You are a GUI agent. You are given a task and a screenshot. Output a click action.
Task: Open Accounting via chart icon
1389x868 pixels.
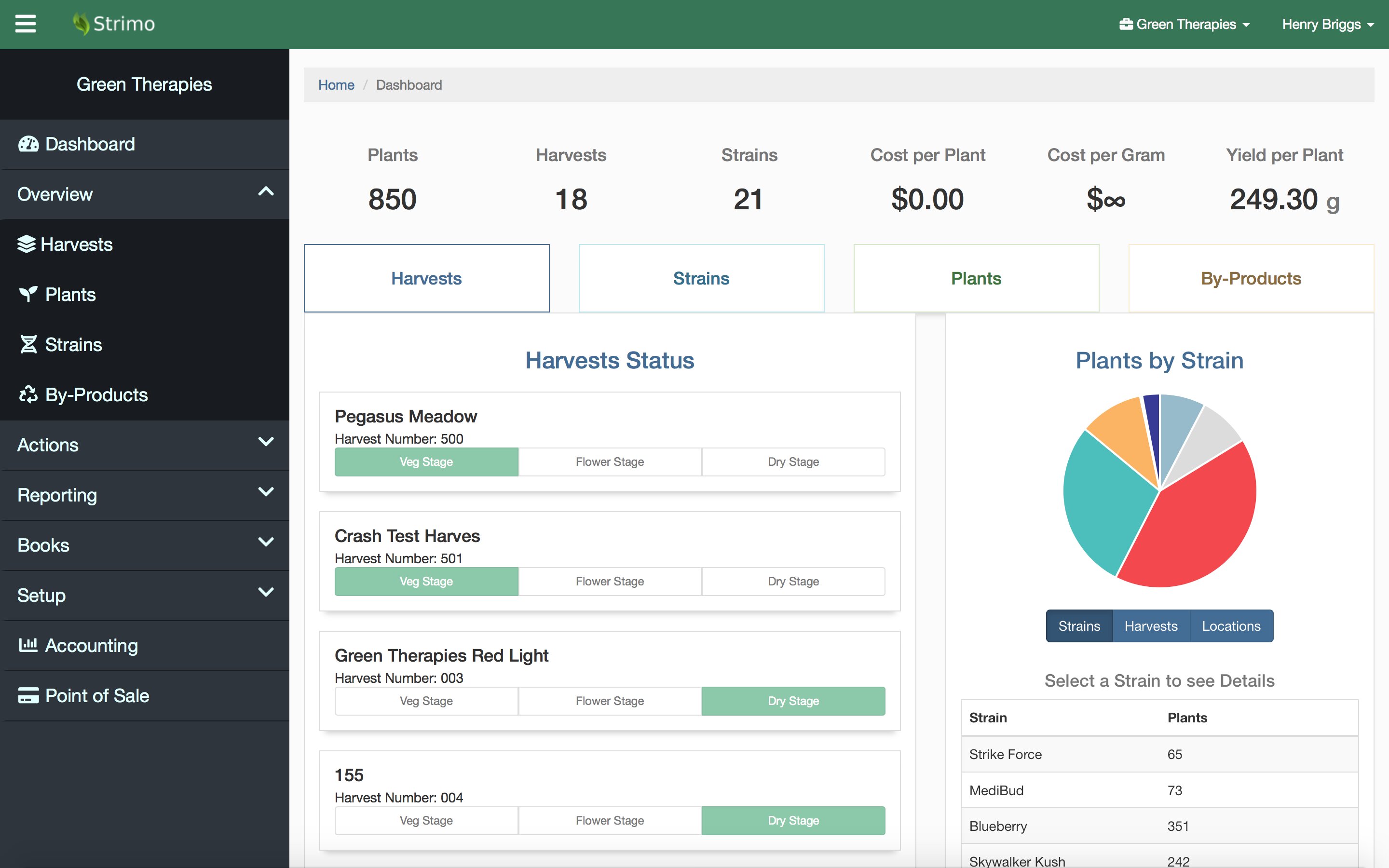click(x=28, y=645)
